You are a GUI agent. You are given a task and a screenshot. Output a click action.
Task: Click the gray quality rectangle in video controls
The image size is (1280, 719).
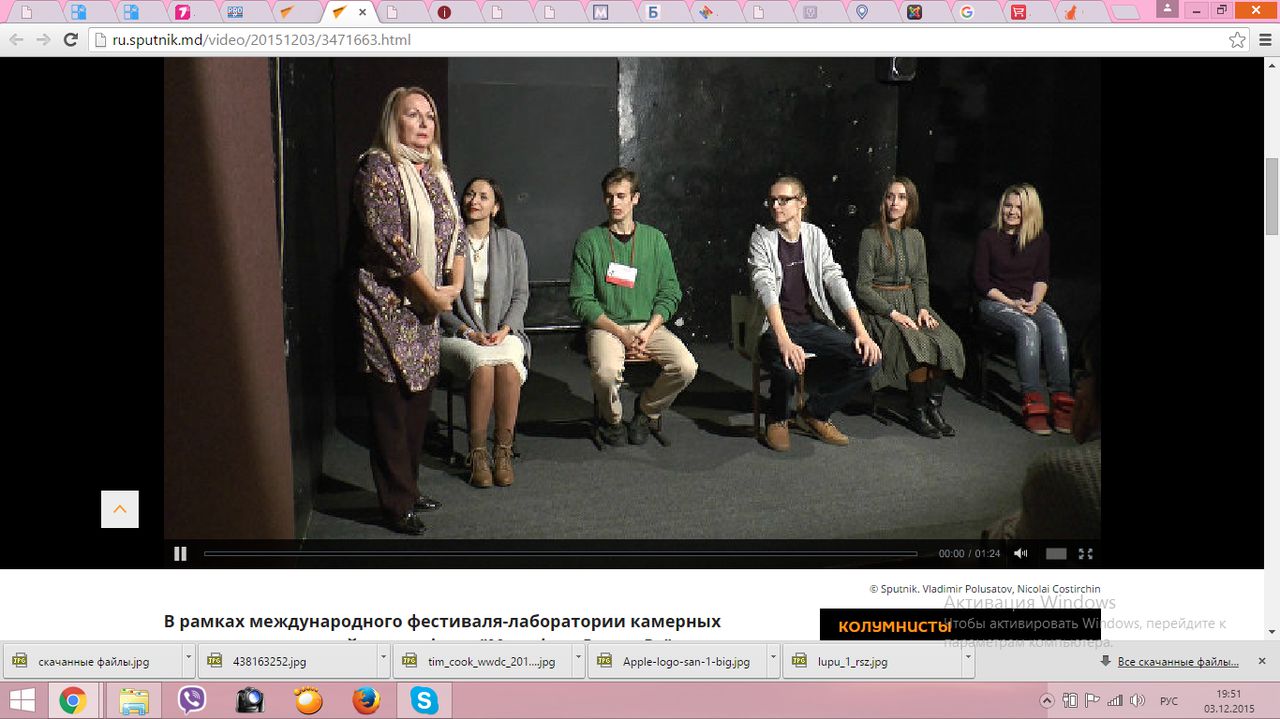(x=1056, y=553)
